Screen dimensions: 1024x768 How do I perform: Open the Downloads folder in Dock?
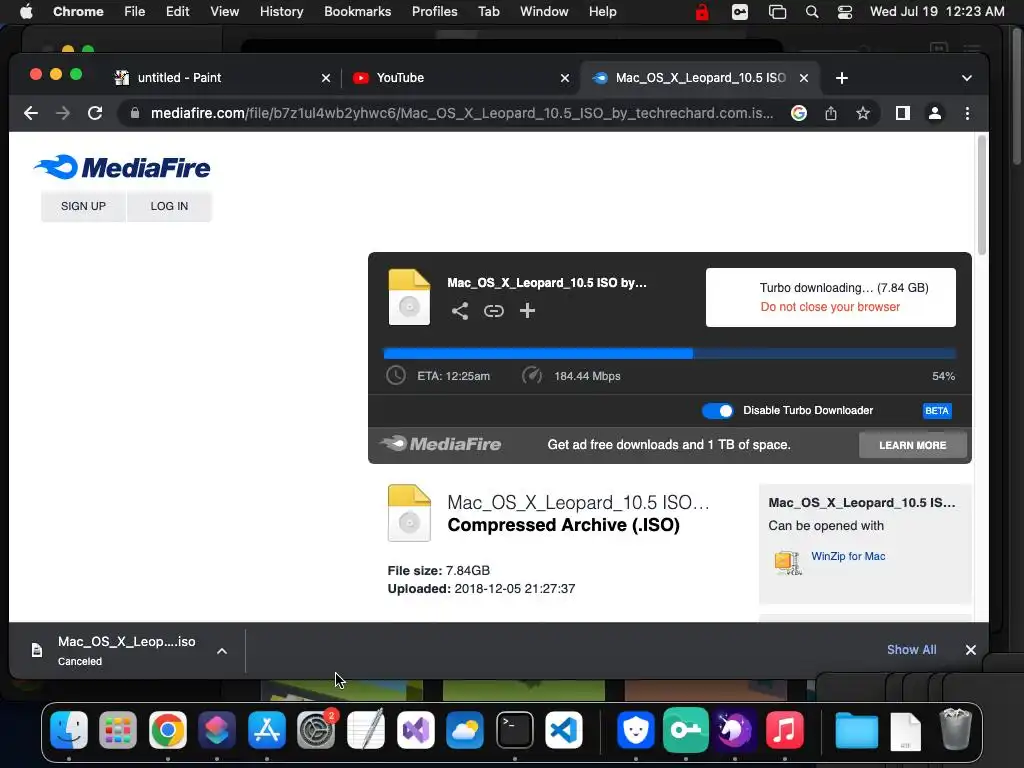point(856,729)
